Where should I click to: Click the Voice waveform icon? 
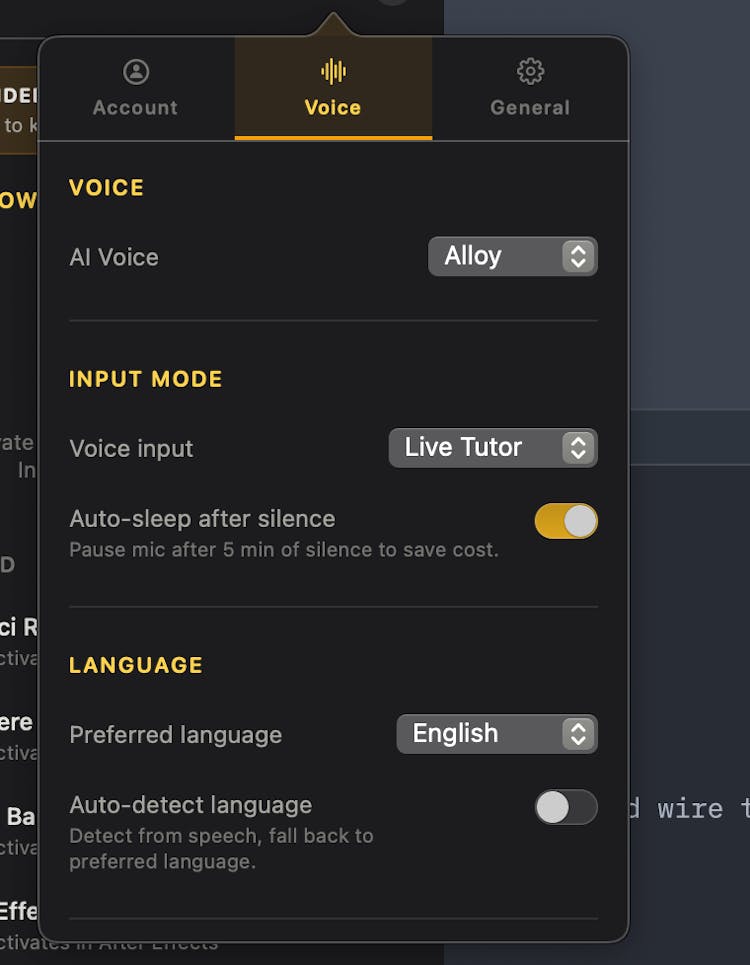333,71
